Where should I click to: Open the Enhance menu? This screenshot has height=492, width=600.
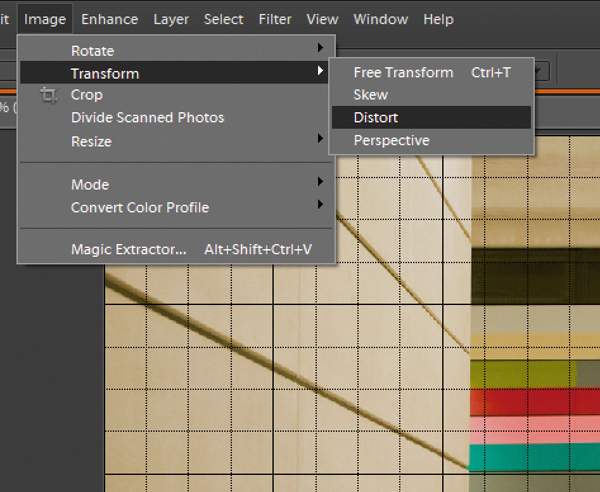point(109,19)
